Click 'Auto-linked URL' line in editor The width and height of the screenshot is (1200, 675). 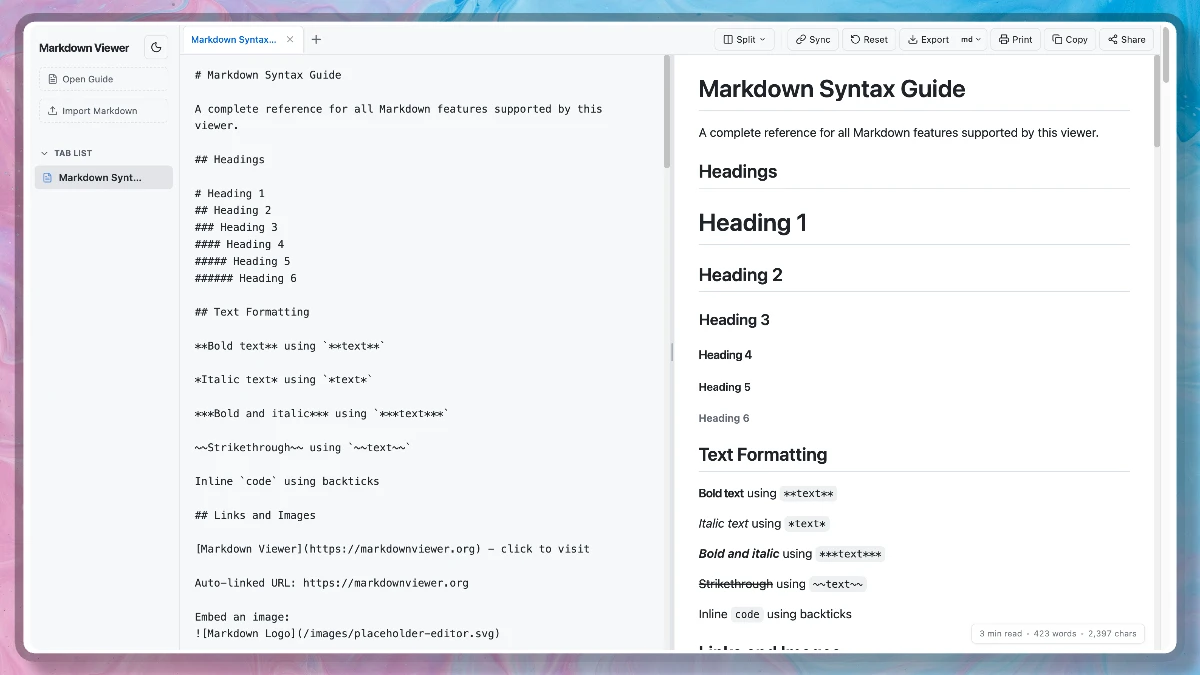tap(332, 583)
